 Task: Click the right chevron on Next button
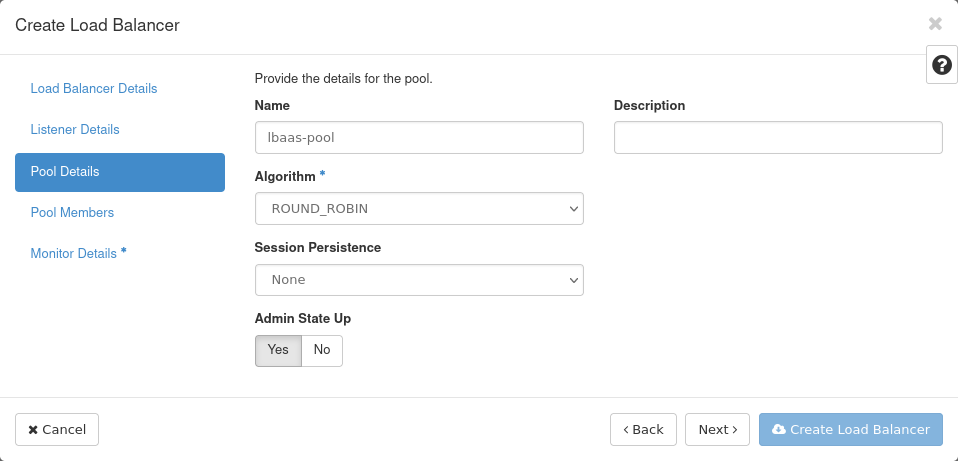click(734, 429)
